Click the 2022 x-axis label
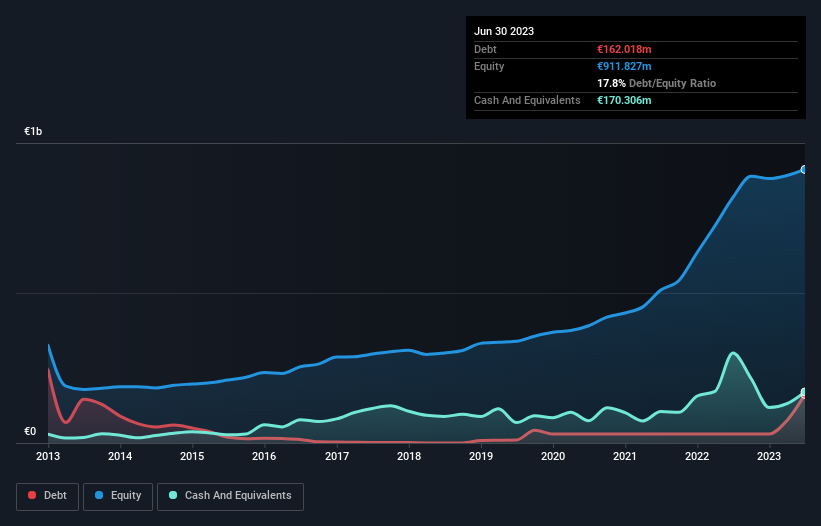 [x=697, y=456]
